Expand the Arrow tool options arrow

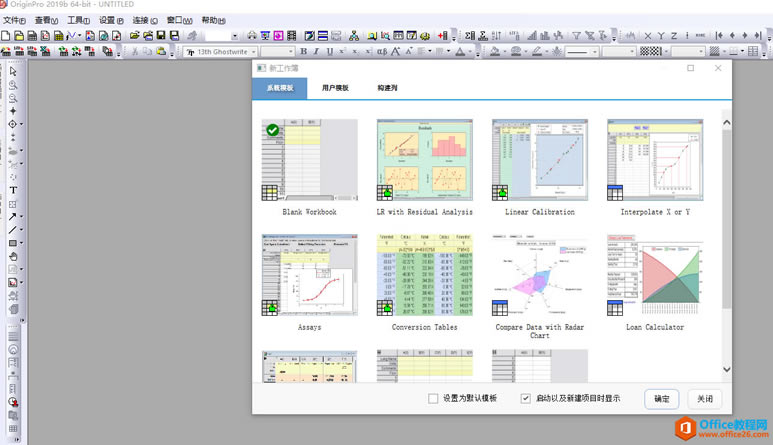[x=21, y=216]
